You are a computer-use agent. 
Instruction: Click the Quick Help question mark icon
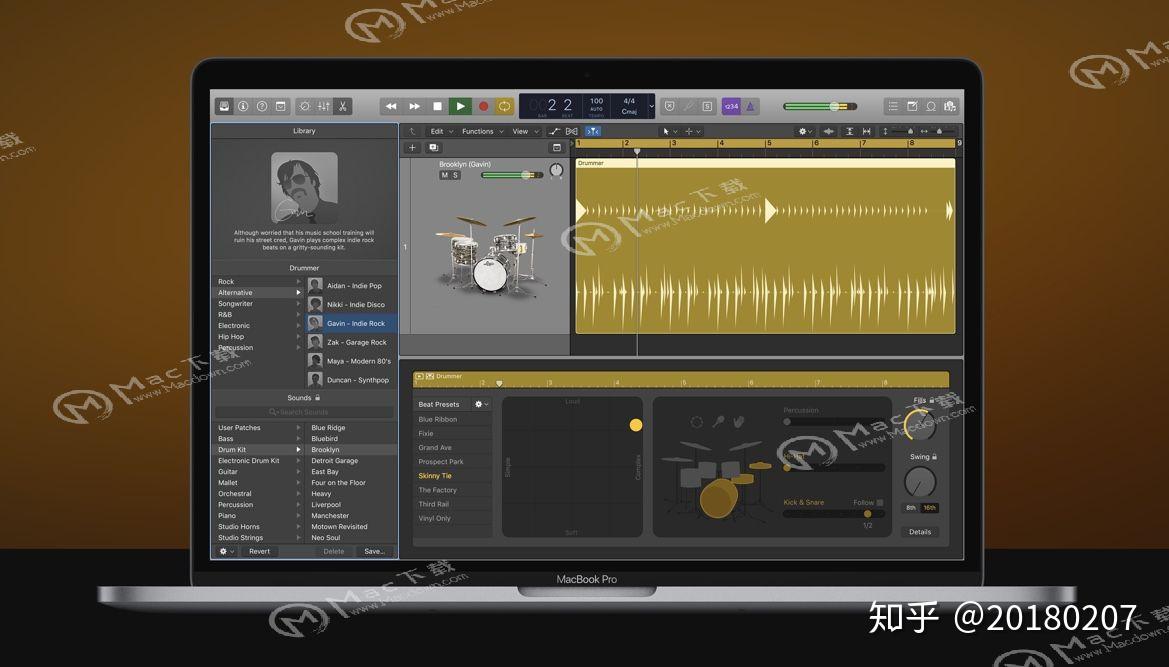pos(262,107)
